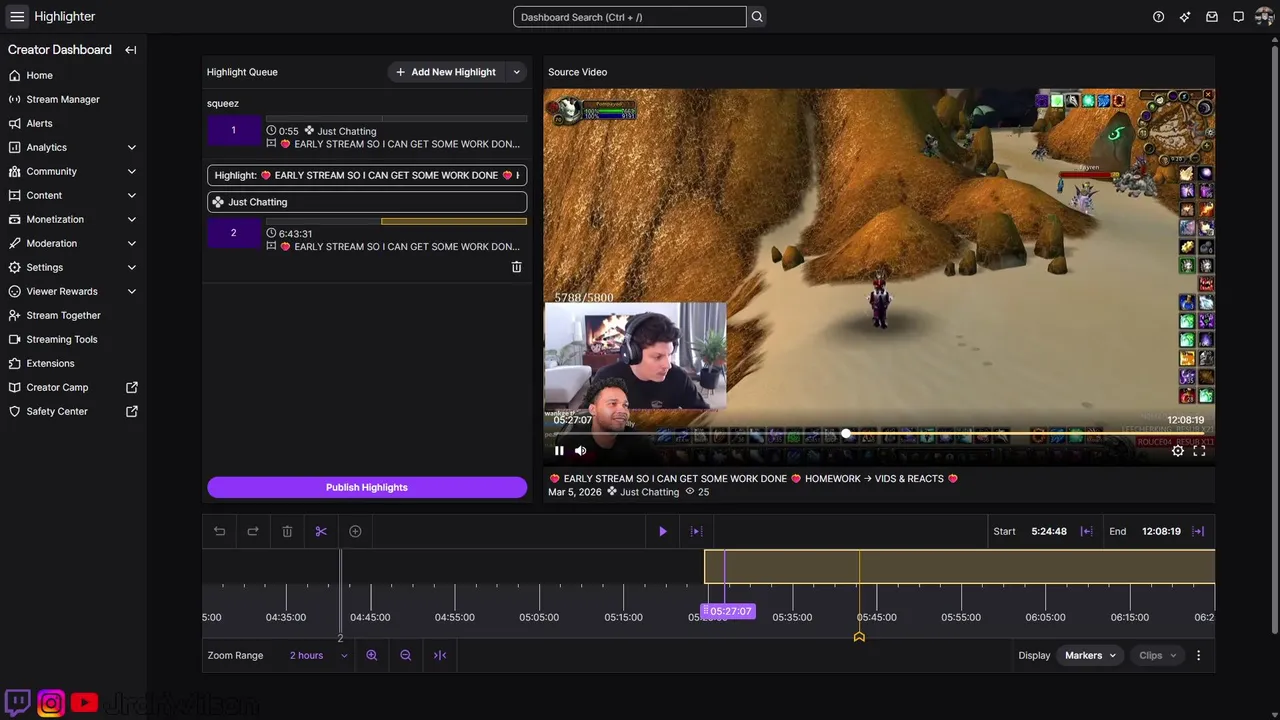Viewport: 1280px width, 720px height.
Task: Fit the timeline to selection icon
Action: (x=440, y=655)
